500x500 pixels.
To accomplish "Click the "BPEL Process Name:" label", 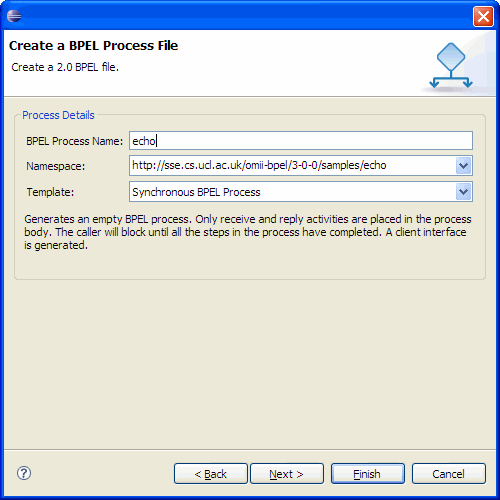I will pos(75,141).
